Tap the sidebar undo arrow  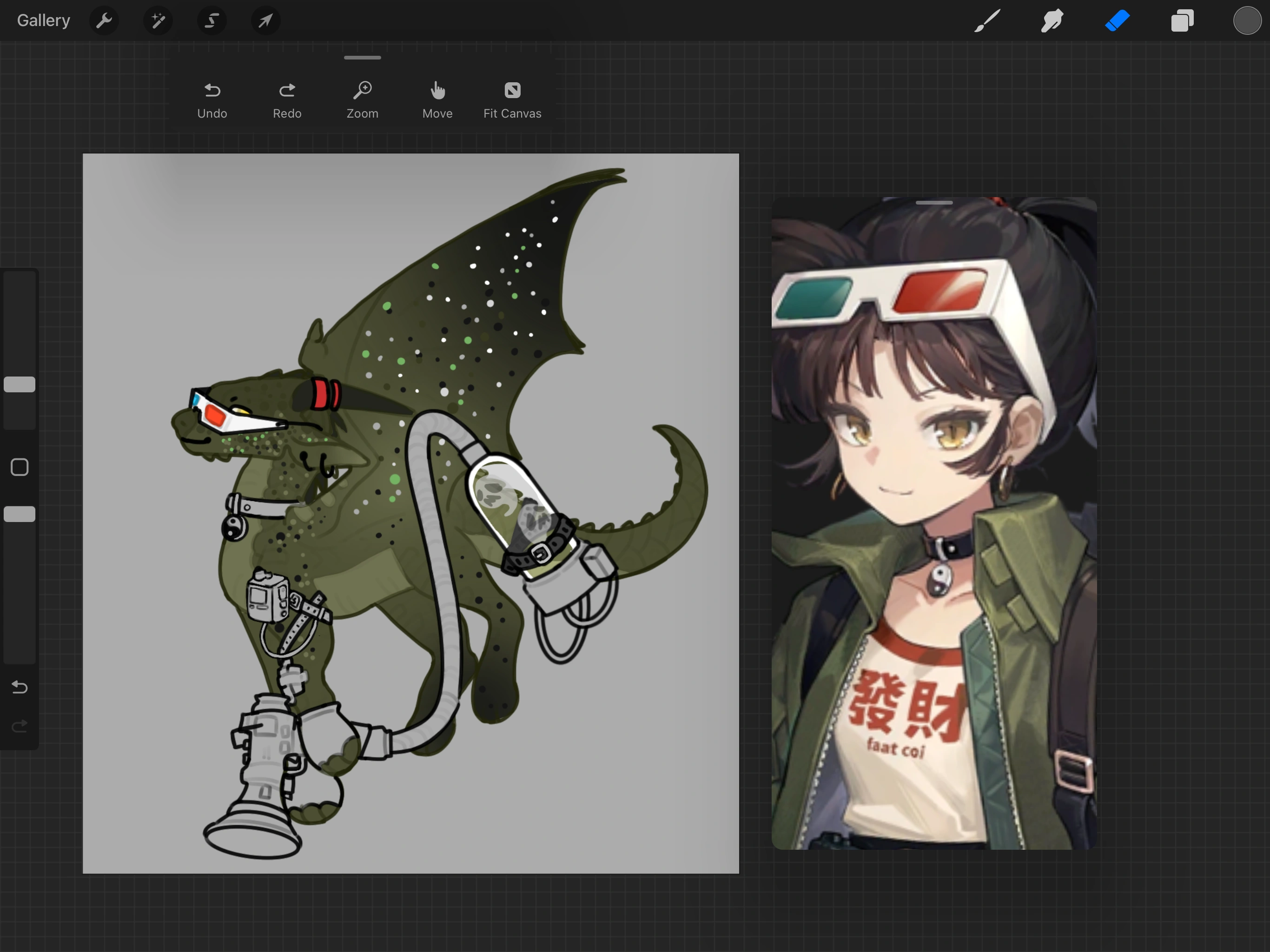[x=20, y=688]
